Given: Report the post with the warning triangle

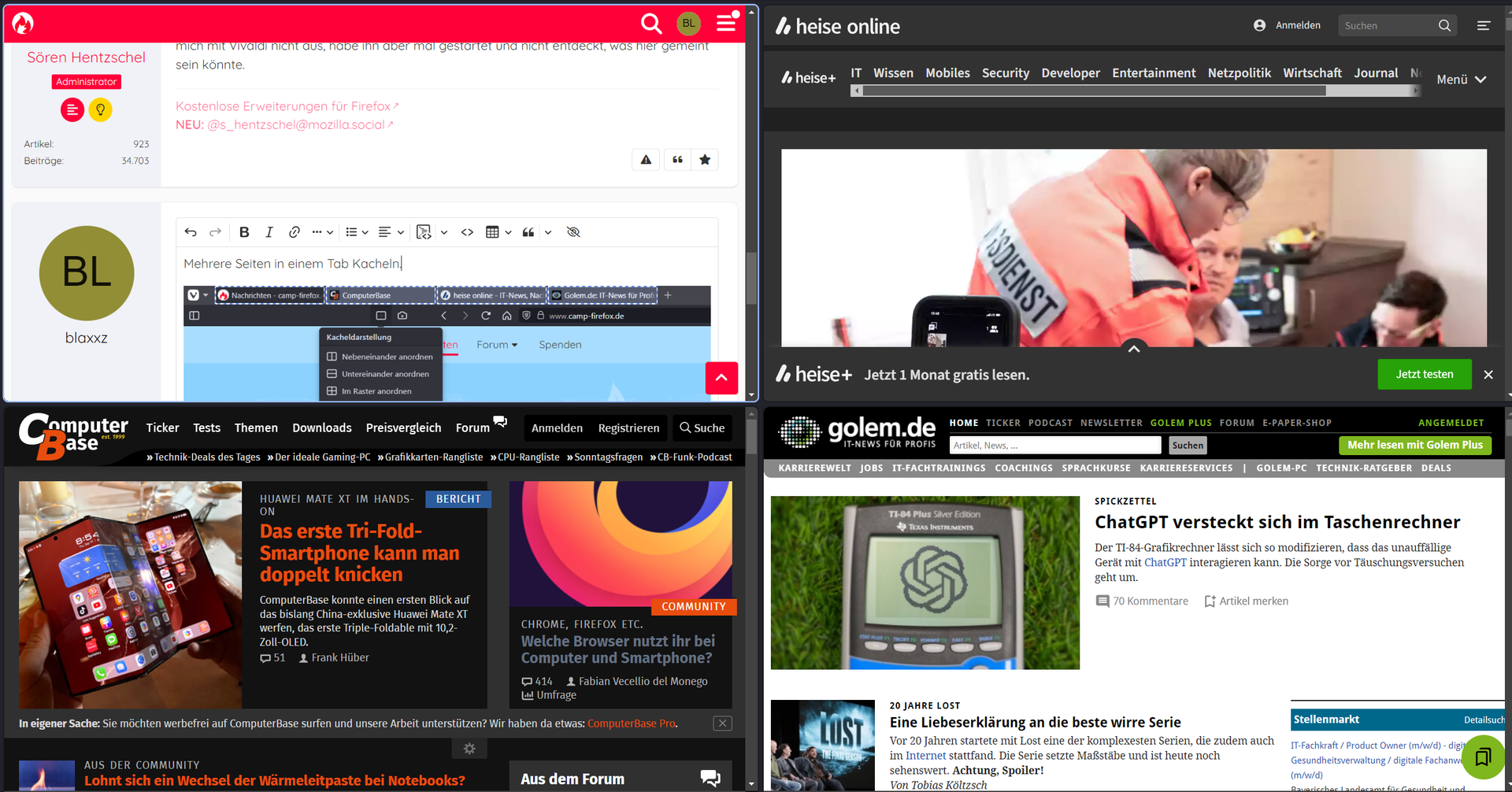Looking at the screenshot, I should [646, 160].
